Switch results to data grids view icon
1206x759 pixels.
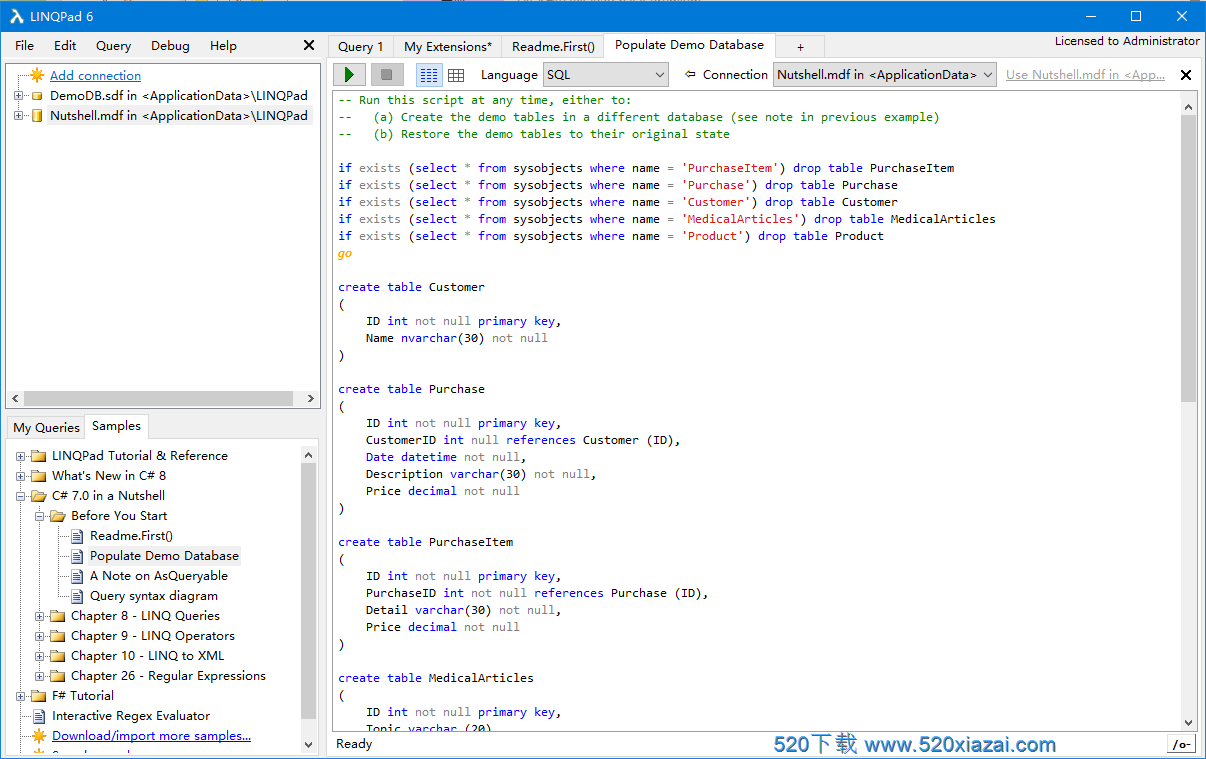click(456, 75)
